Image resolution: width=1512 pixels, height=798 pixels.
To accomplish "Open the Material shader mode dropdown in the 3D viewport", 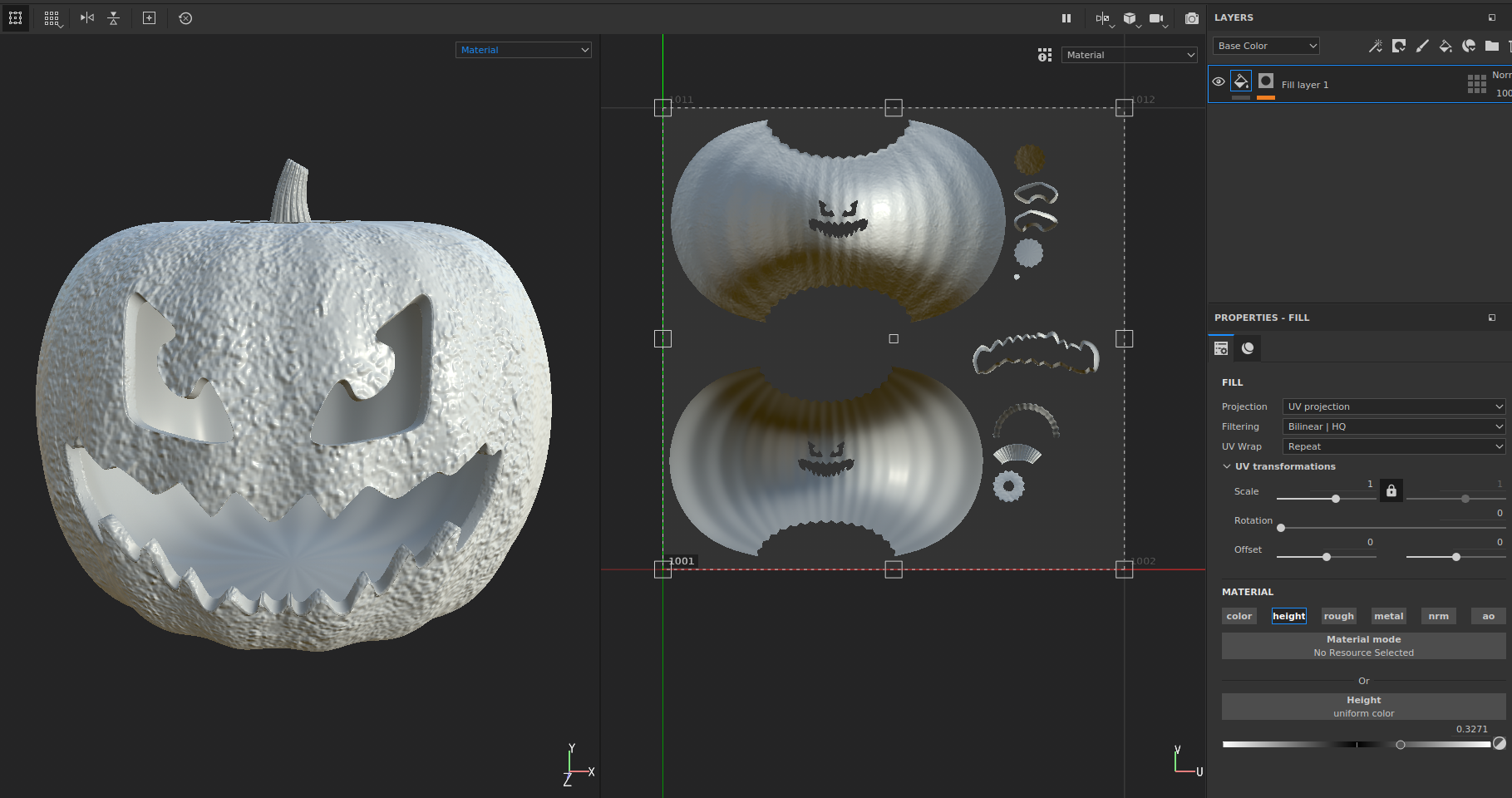I will [x=523, y=50].
